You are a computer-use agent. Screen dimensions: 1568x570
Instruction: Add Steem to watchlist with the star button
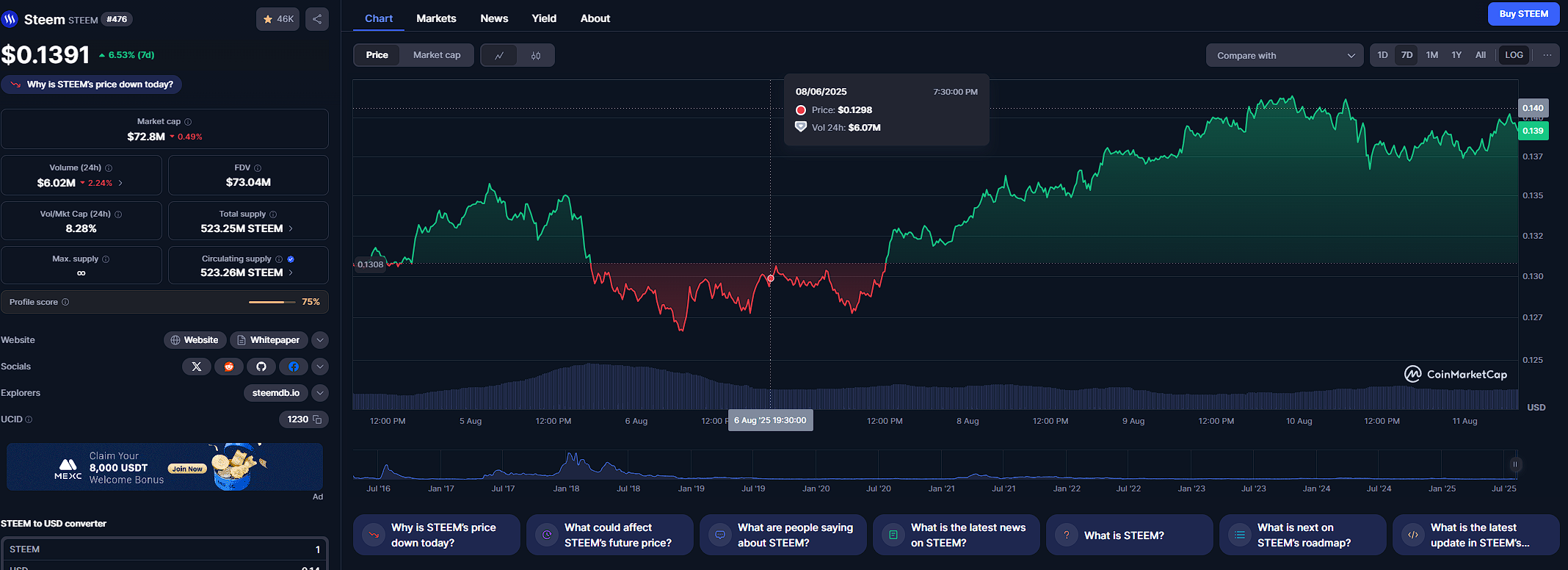[x=277, y=19]
